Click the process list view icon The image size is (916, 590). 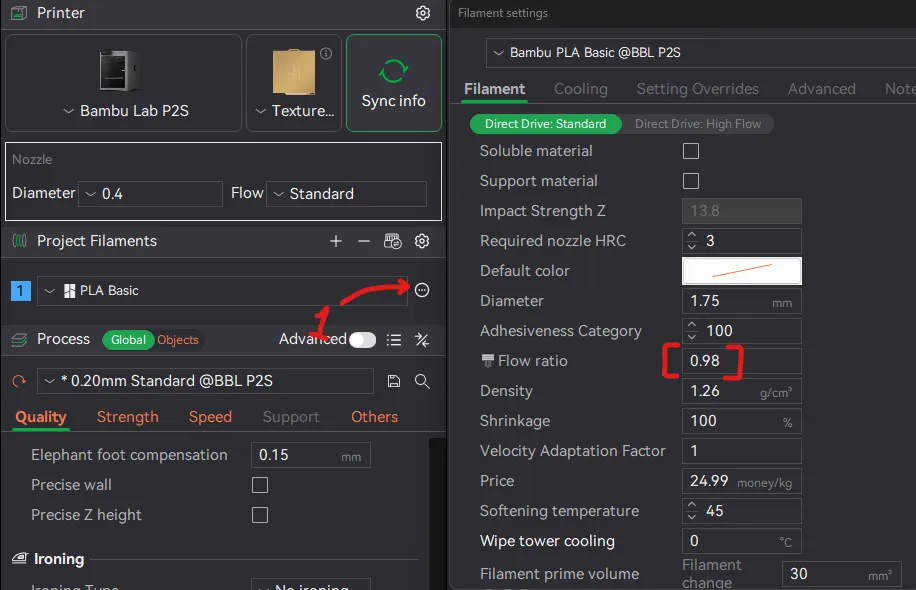coord(394,340)
